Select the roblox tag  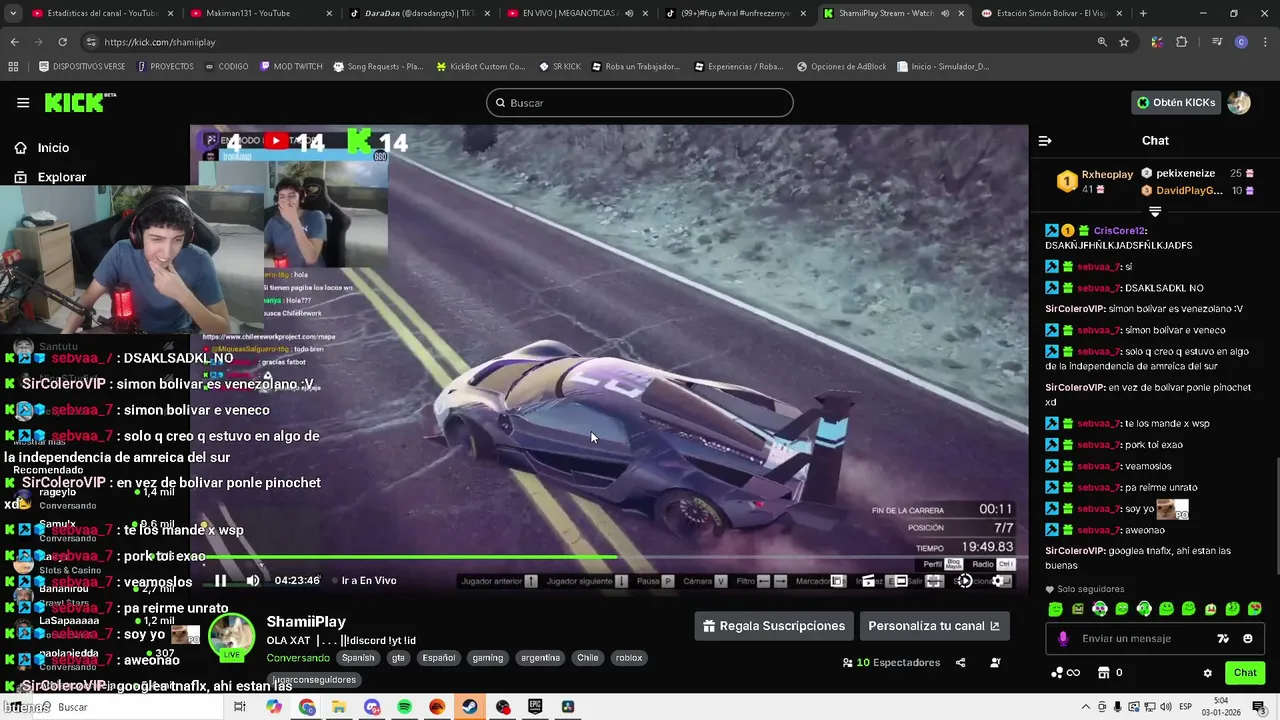629,658
